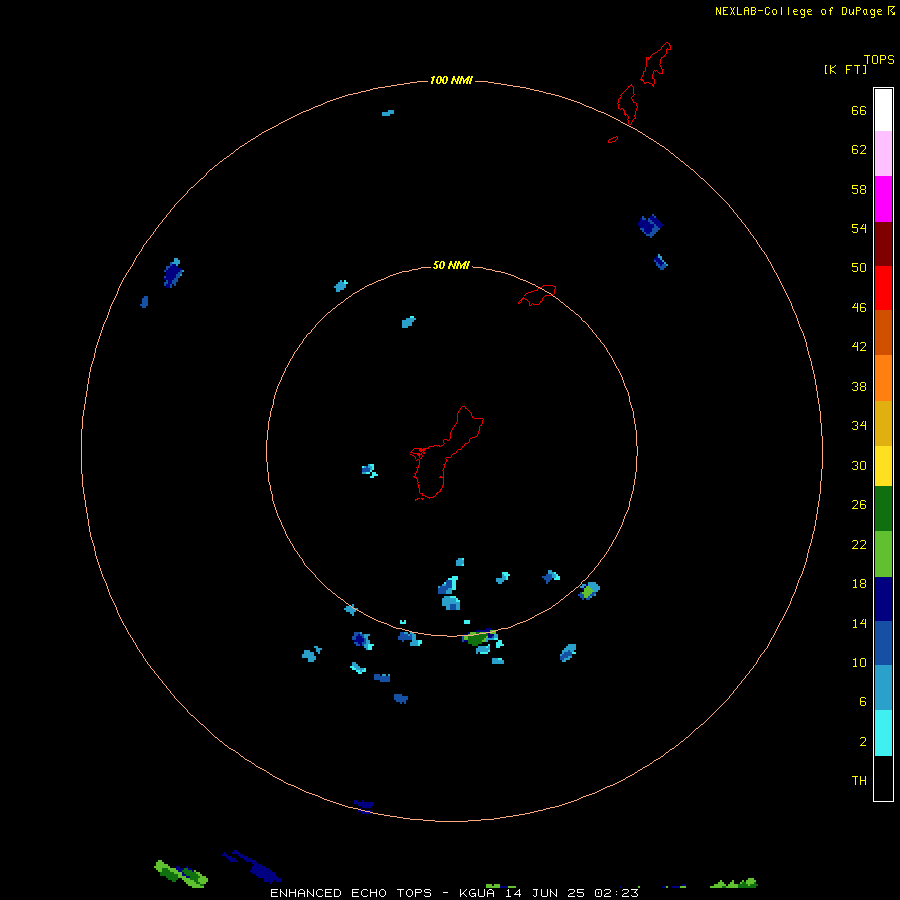Image resolution: width=900 pixels, height=900 pixels.
Task: Click the Guam island outline at radar center
Action: (447, 453)
